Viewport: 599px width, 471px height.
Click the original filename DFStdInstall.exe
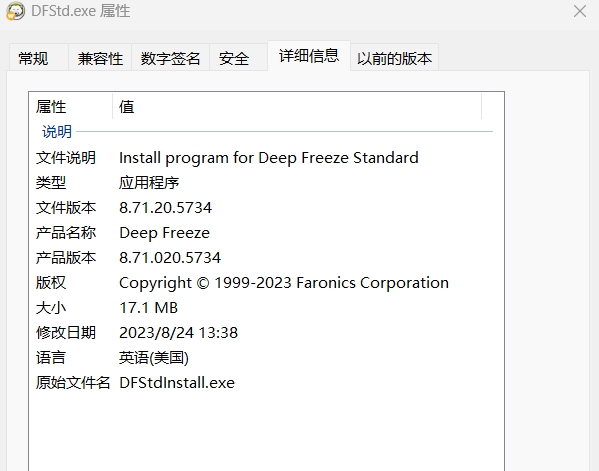[x=177, y=382]
